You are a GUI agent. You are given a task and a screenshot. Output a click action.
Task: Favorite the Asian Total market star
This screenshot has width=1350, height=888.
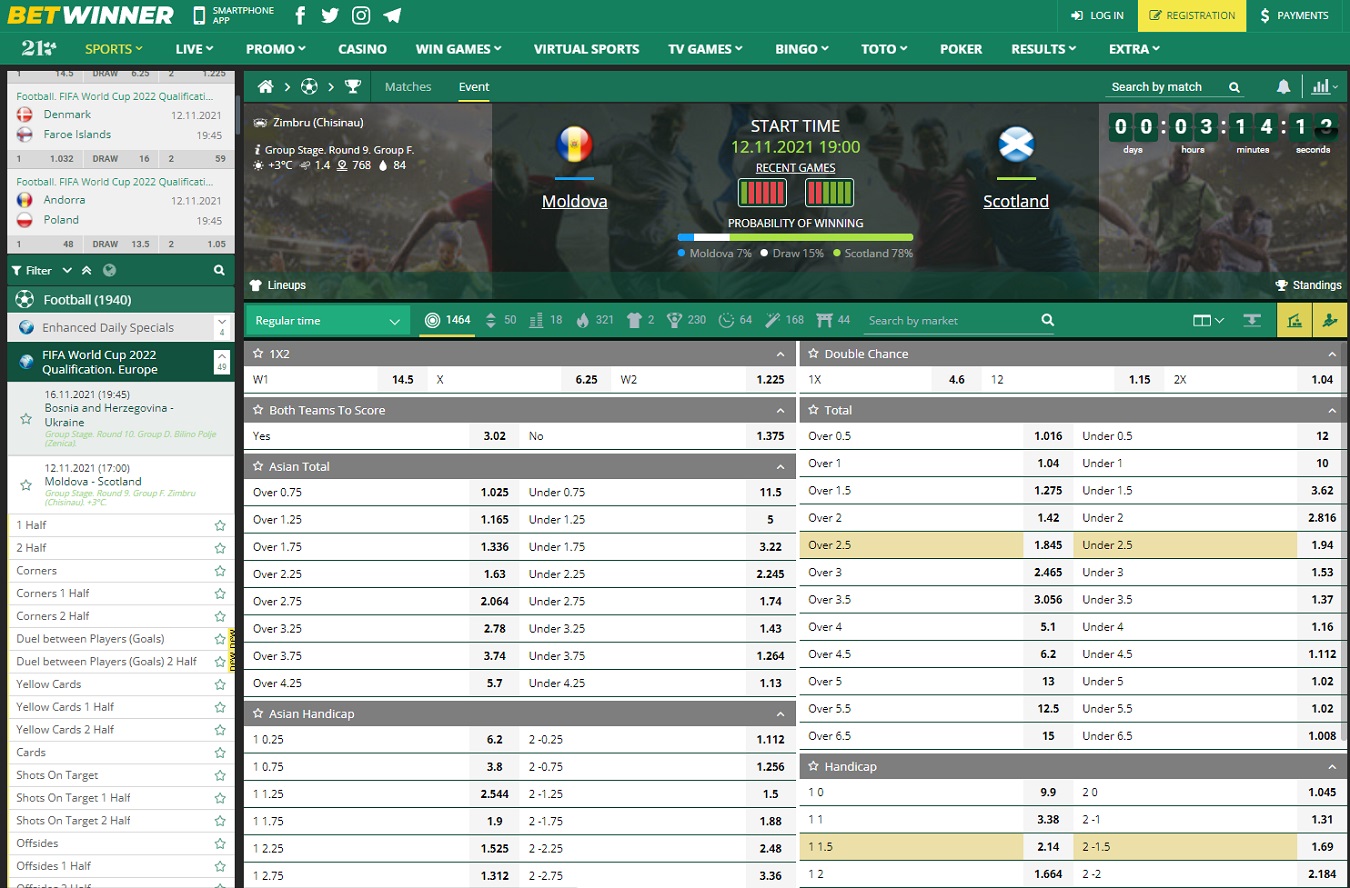pos(258,466)
